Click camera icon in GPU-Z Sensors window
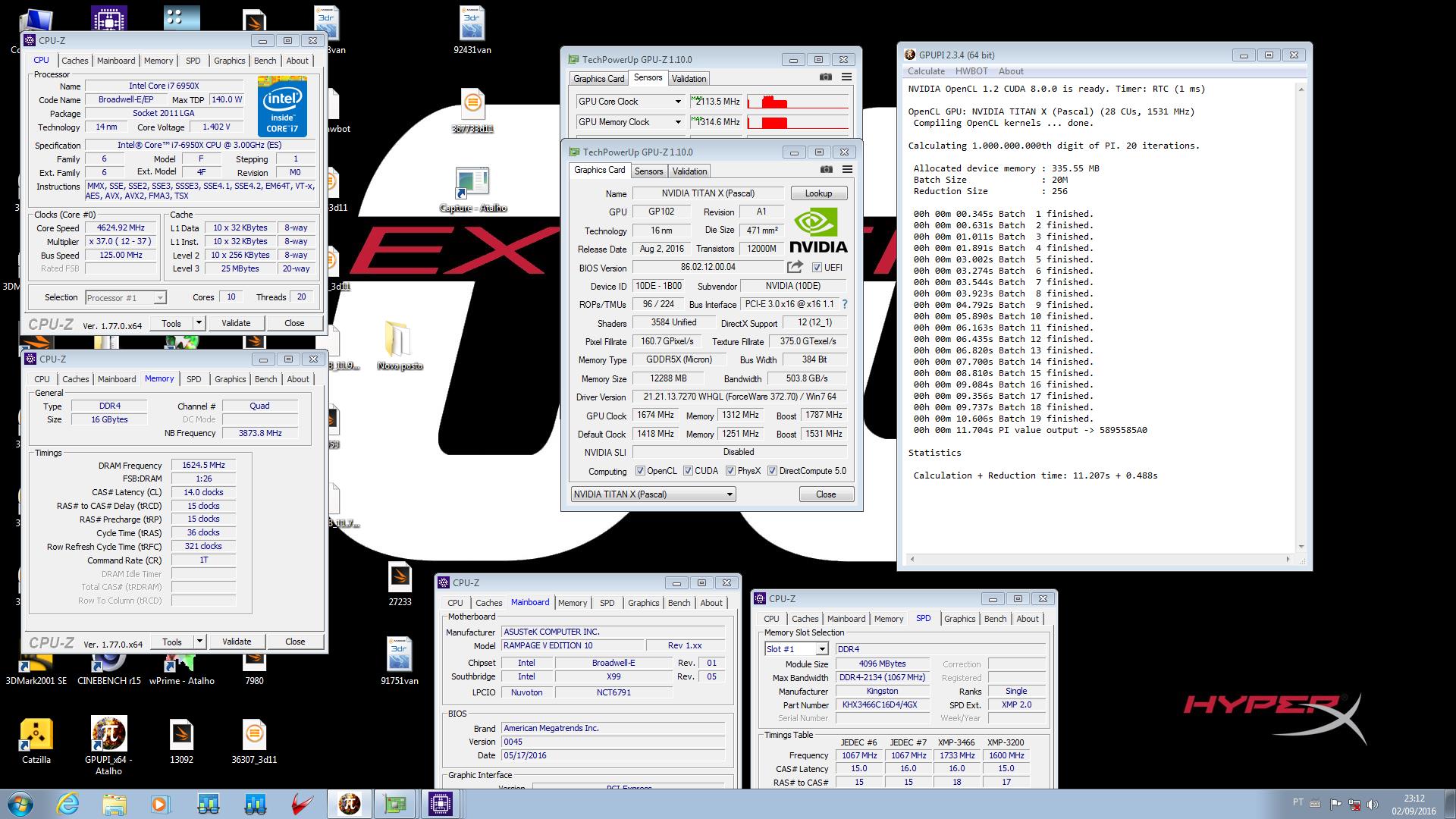The width and height of the screenshot is (1456, 819). (x=826, y=77)
